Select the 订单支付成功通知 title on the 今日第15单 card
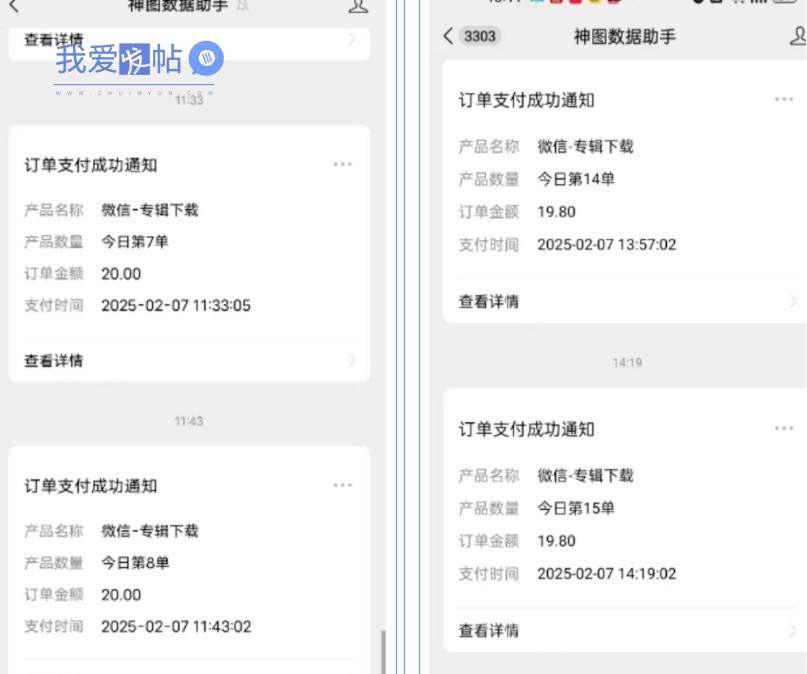 click(x=527, y=429)
